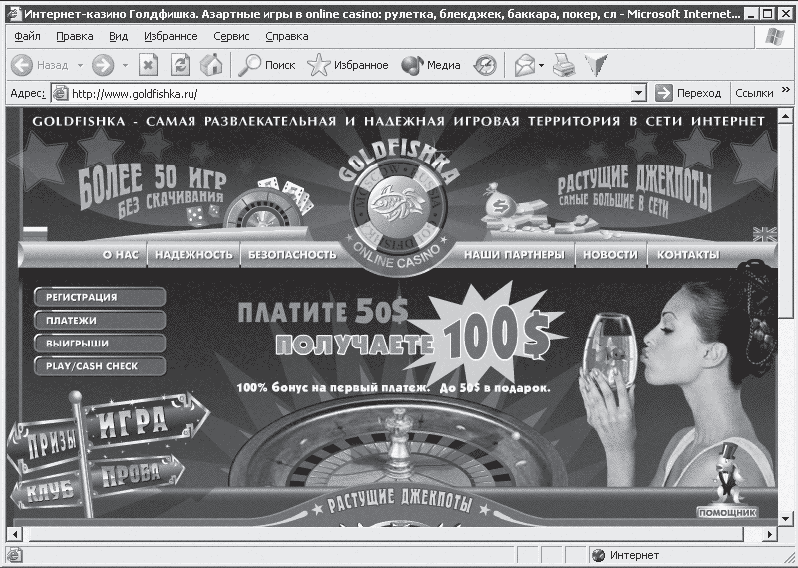
Task: Open the History clock icon
Action: tap(485, 65)
